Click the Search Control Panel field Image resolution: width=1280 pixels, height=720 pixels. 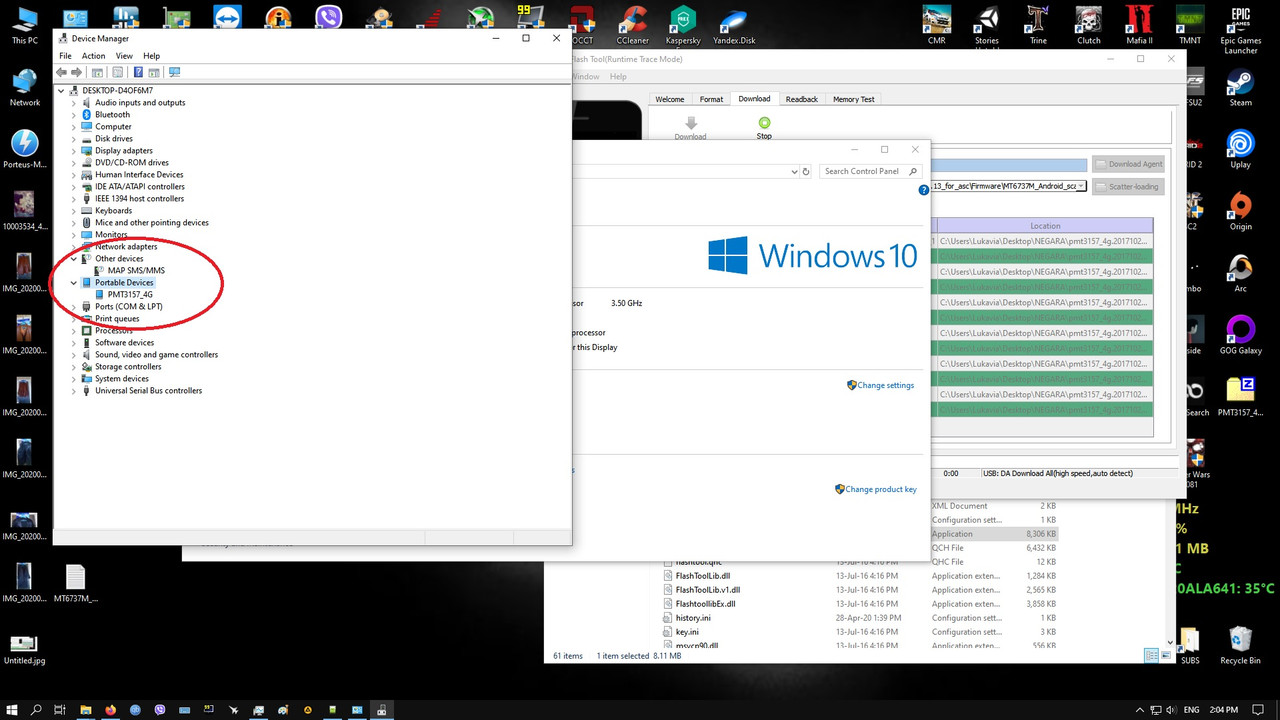871,172
